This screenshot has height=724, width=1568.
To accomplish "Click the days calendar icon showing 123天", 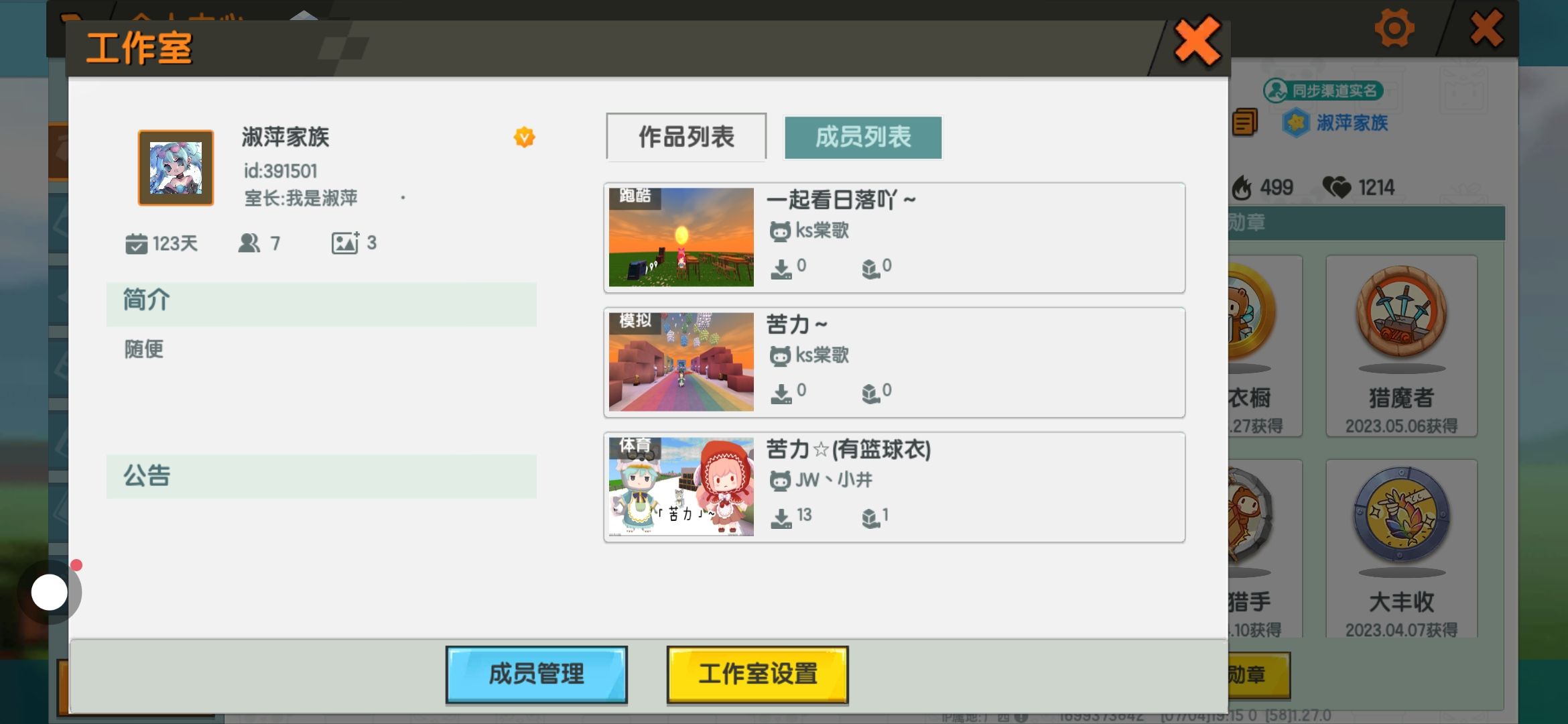I will point(136,243).
